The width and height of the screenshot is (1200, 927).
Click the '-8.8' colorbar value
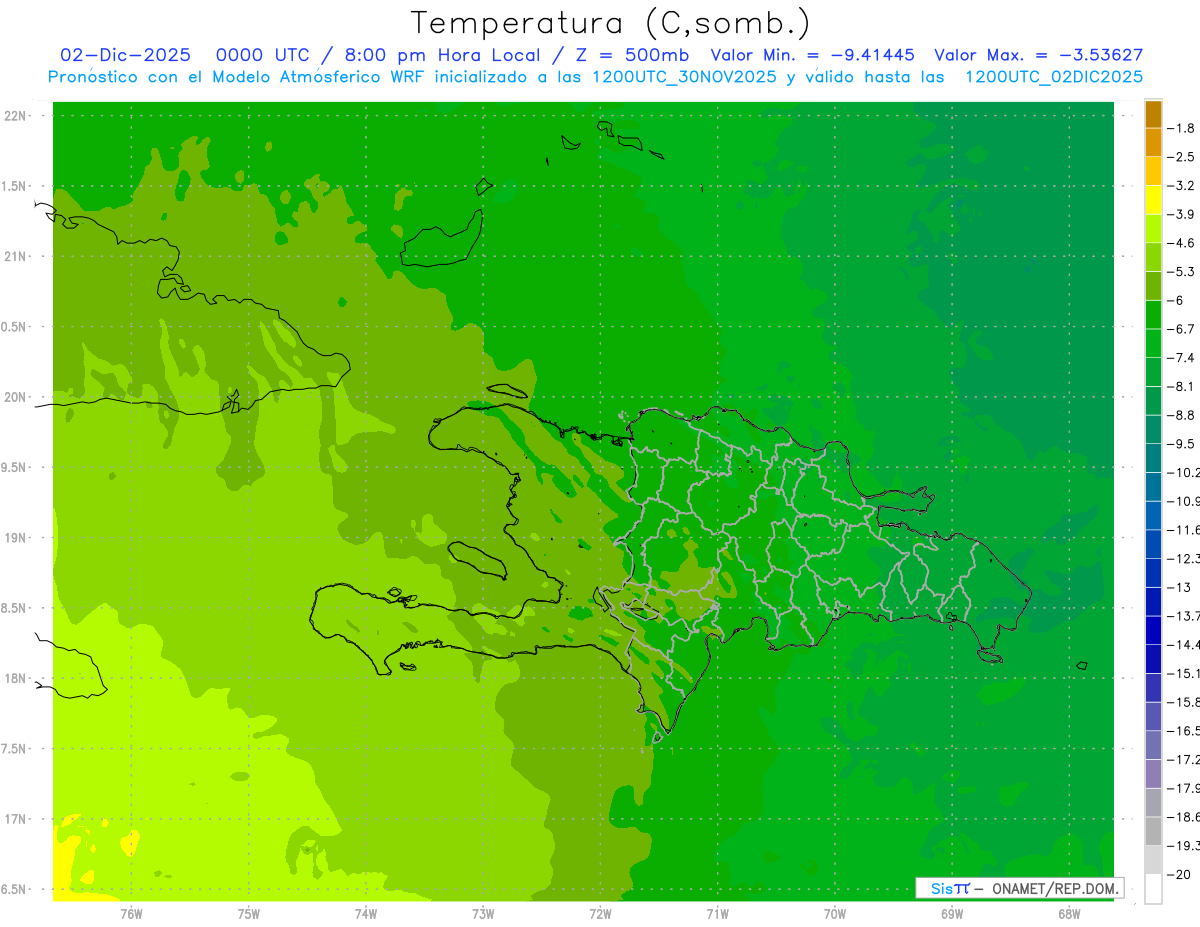tap(1181, 415)
